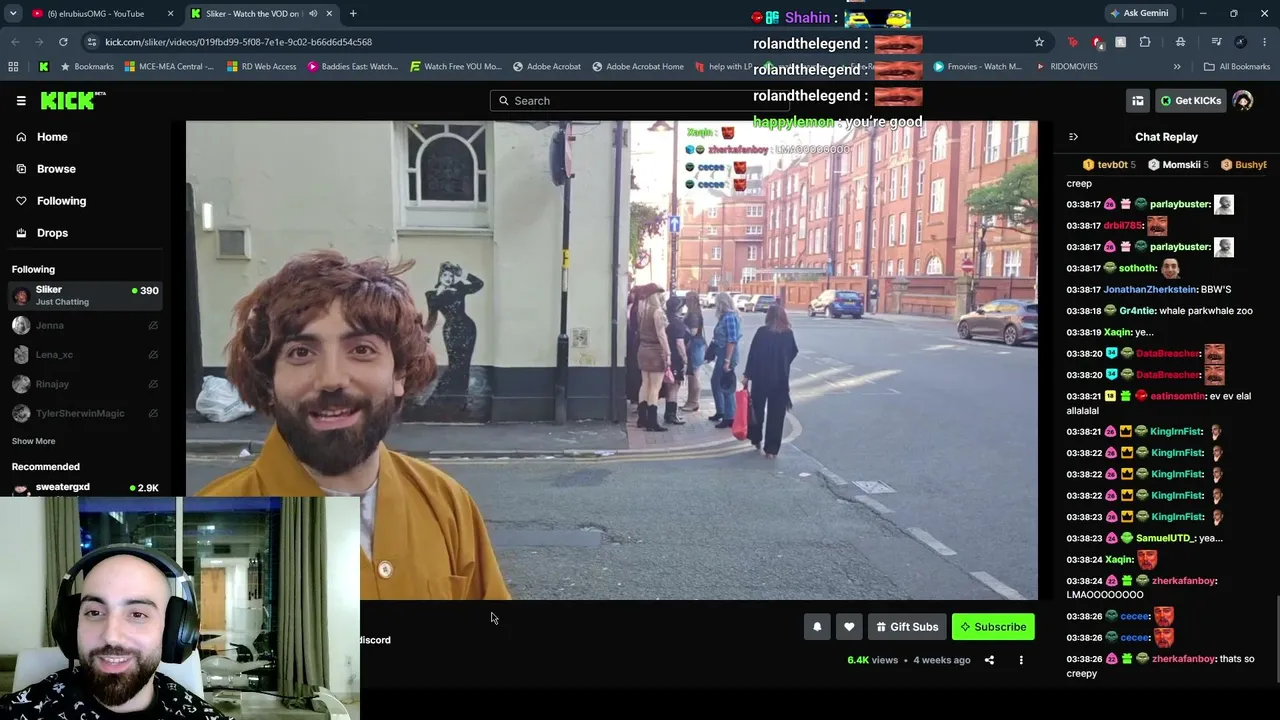Open the Kick leaderboard panel icon

1137,100
